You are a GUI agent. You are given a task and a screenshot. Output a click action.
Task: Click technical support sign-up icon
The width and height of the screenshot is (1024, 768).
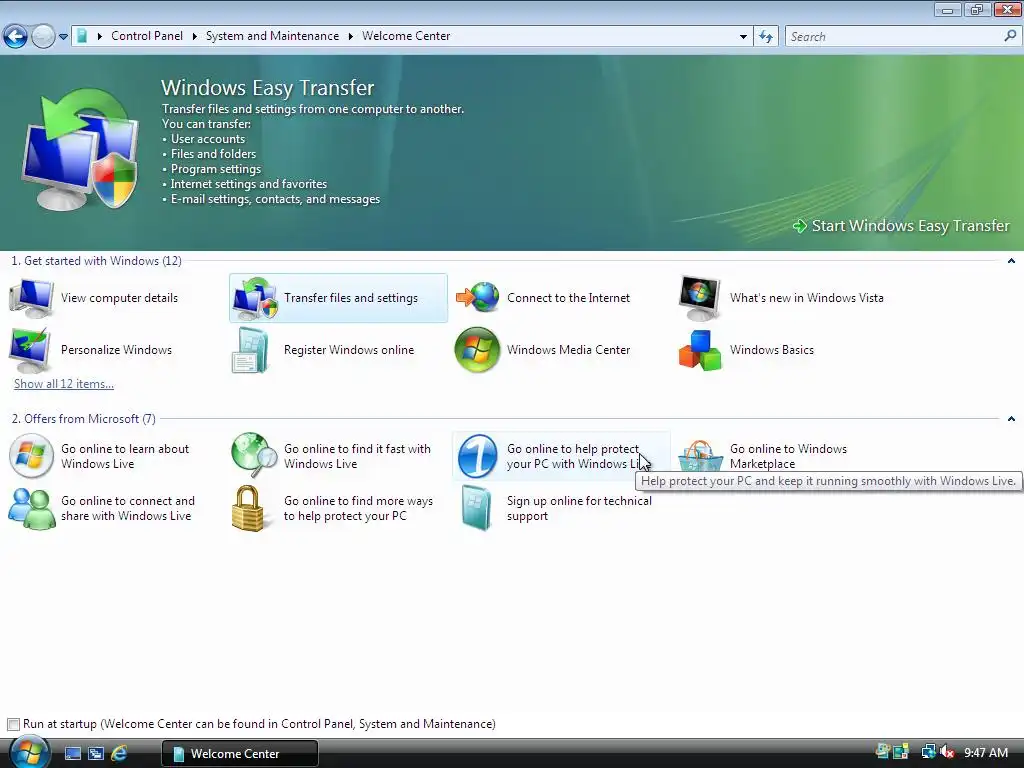tap(475, 508)
